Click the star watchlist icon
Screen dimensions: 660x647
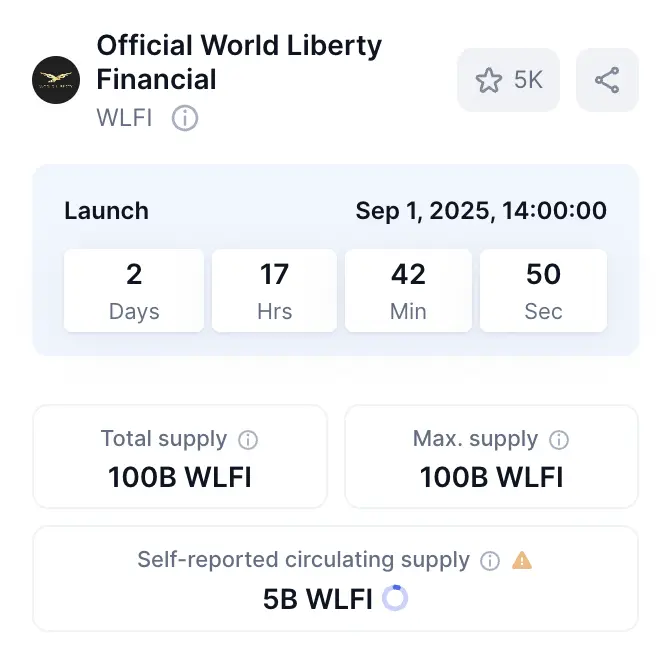pyautogui.click(x=489, y=80)
